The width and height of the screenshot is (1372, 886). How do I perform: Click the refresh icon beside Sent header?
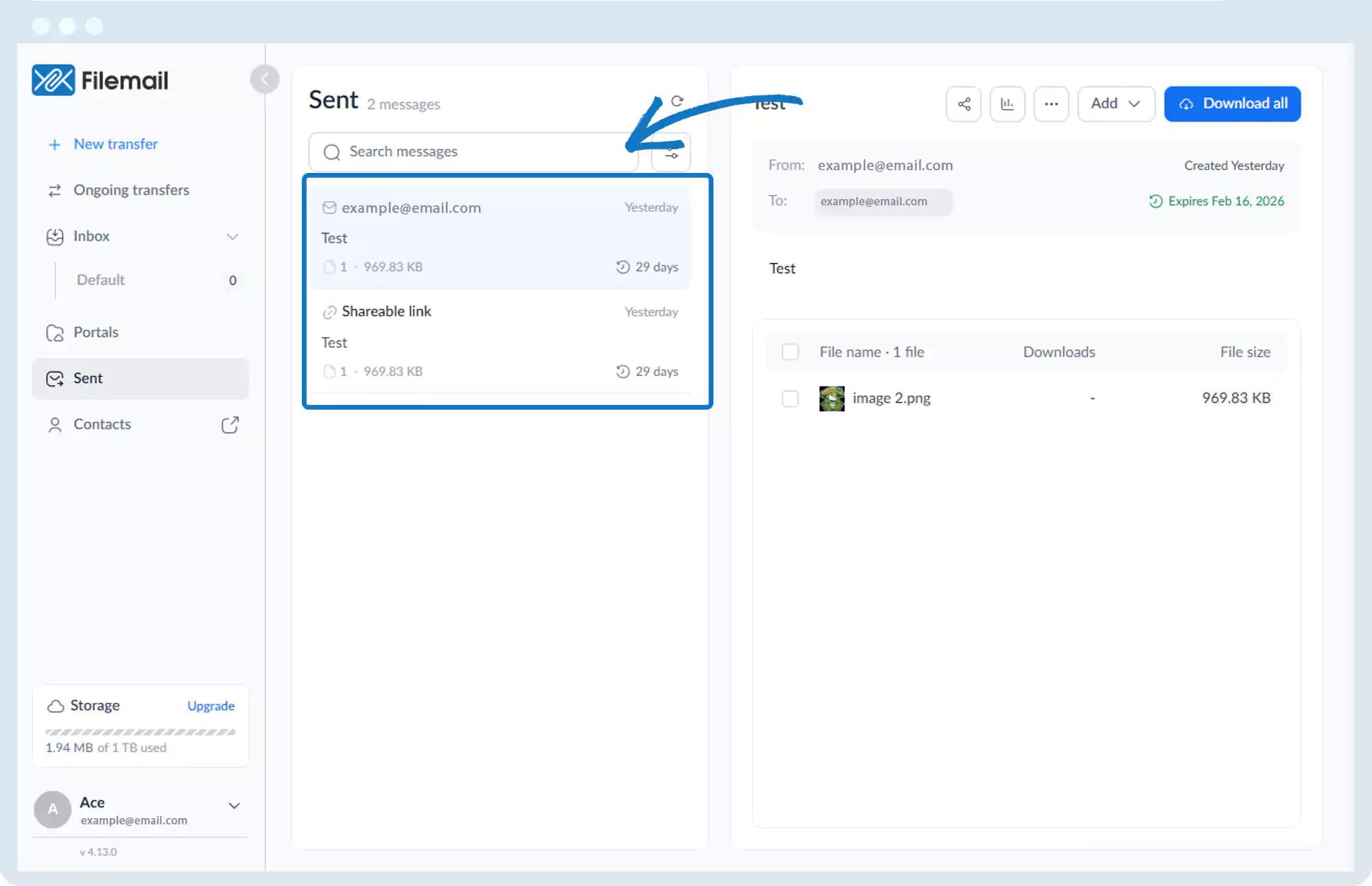[677, 101]
